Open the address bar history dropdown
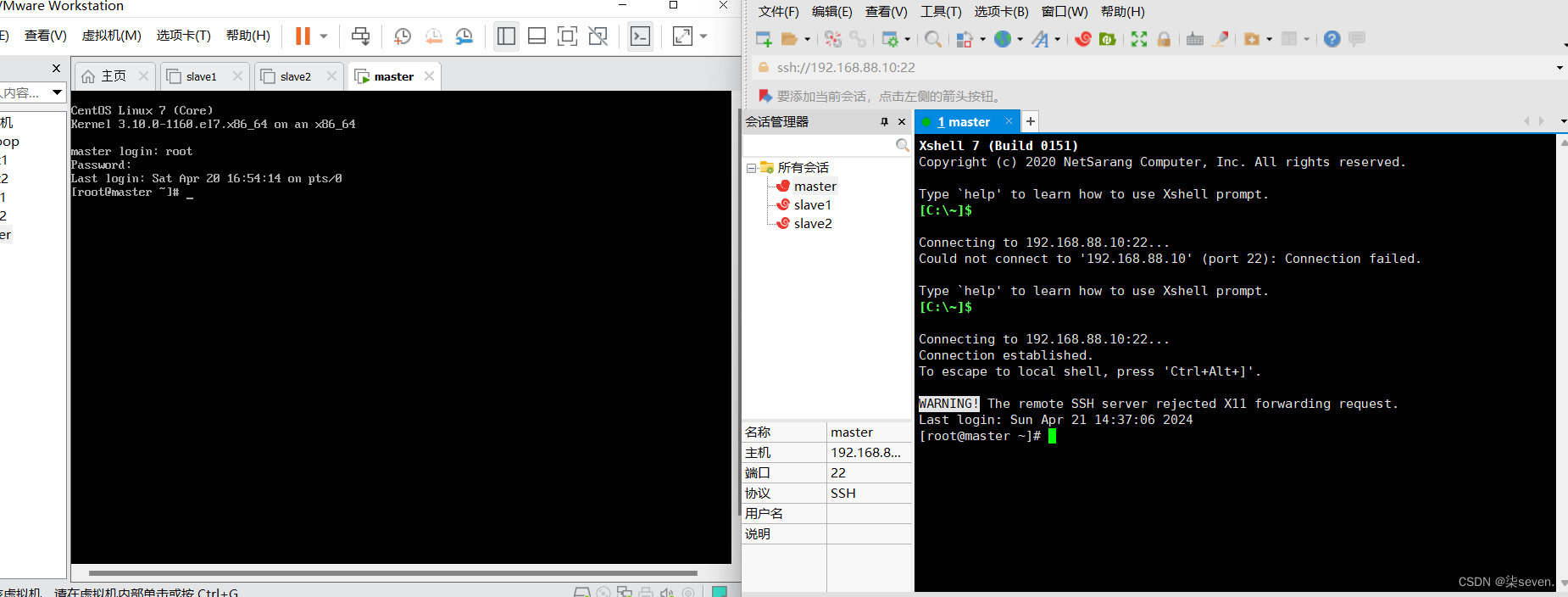 click(x=1560, y=68)
